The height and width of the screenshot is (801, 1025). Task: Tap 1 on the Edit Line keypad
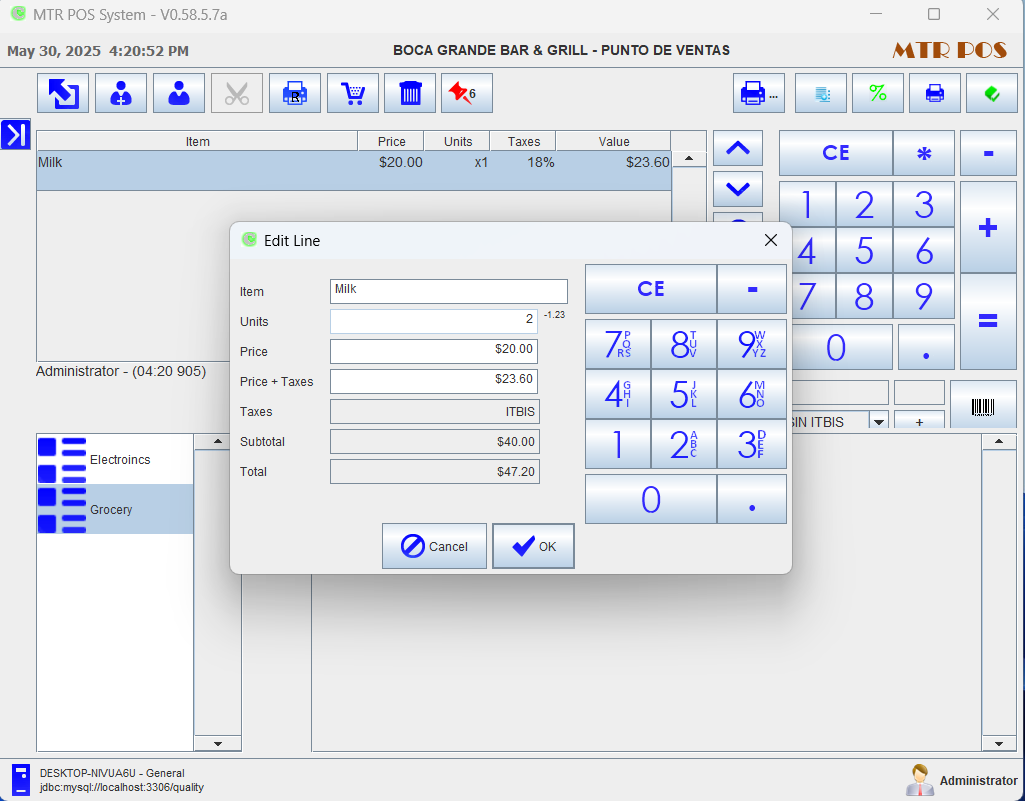[618, 444]
